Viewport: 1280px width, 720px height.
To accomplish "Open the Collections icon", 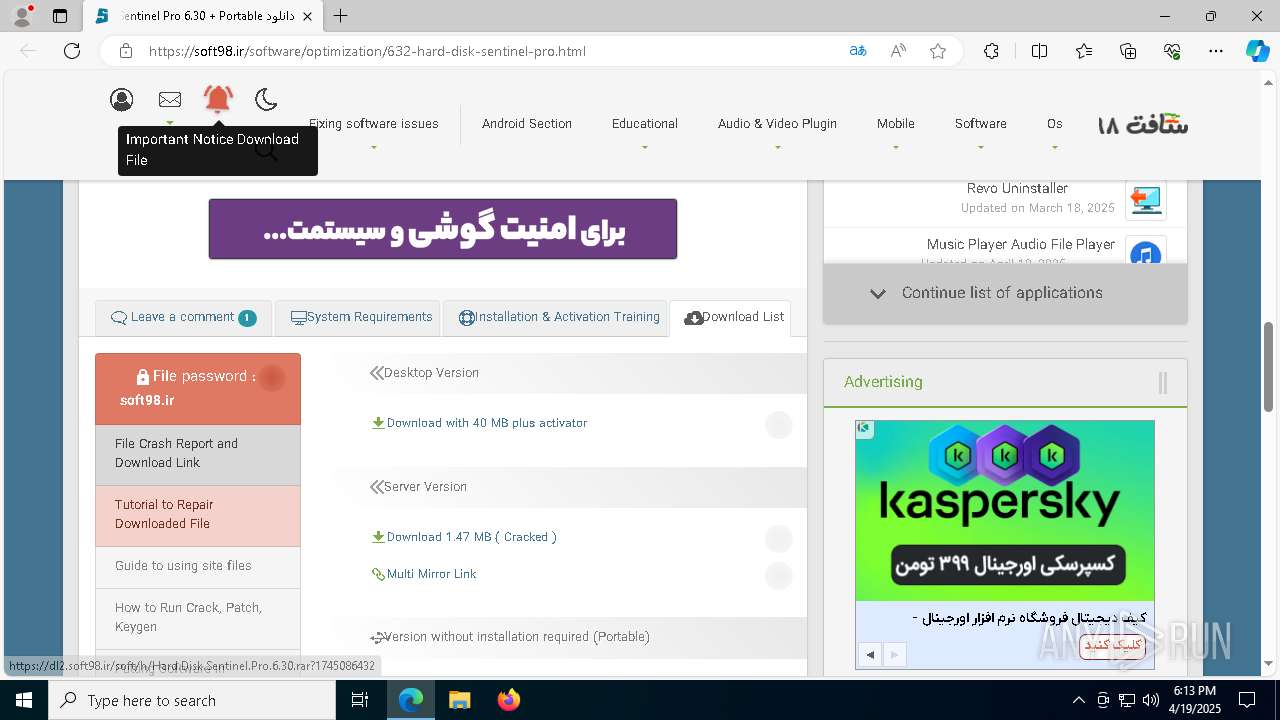I will (1128, 51).
